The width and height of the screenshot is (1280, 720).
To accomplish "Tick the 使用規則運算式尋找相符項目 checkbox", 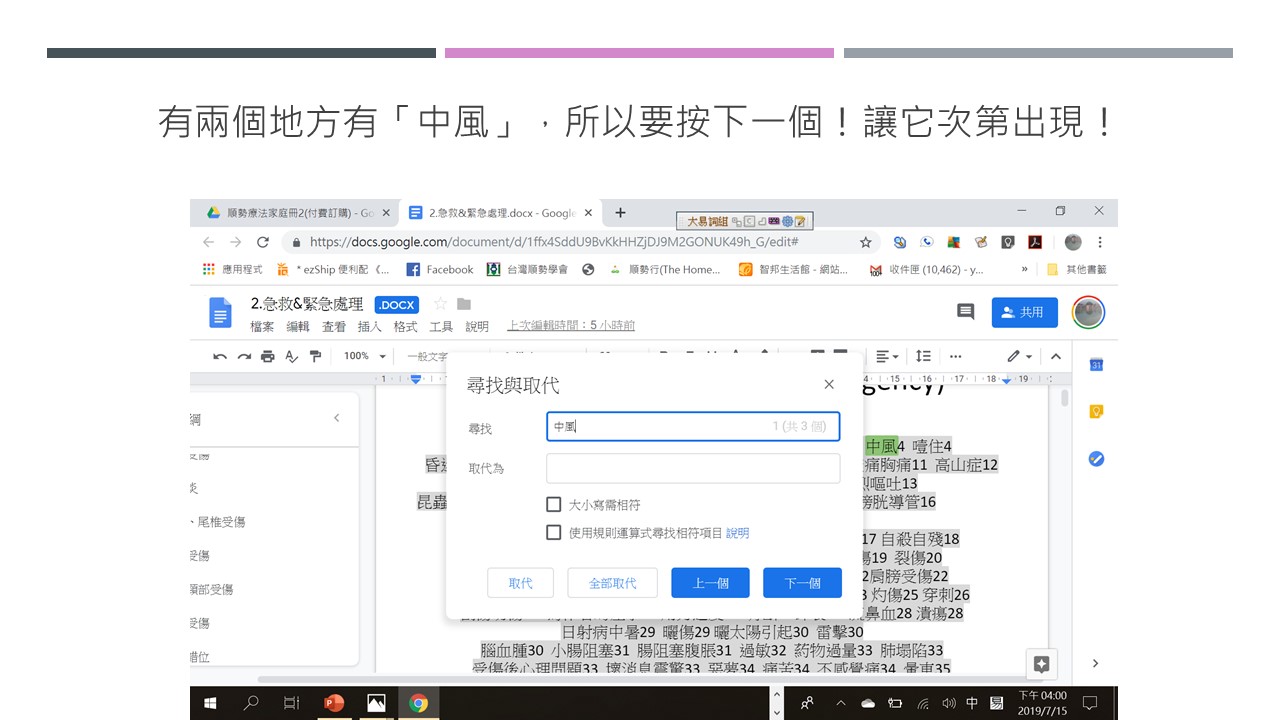I will [554, 533].
